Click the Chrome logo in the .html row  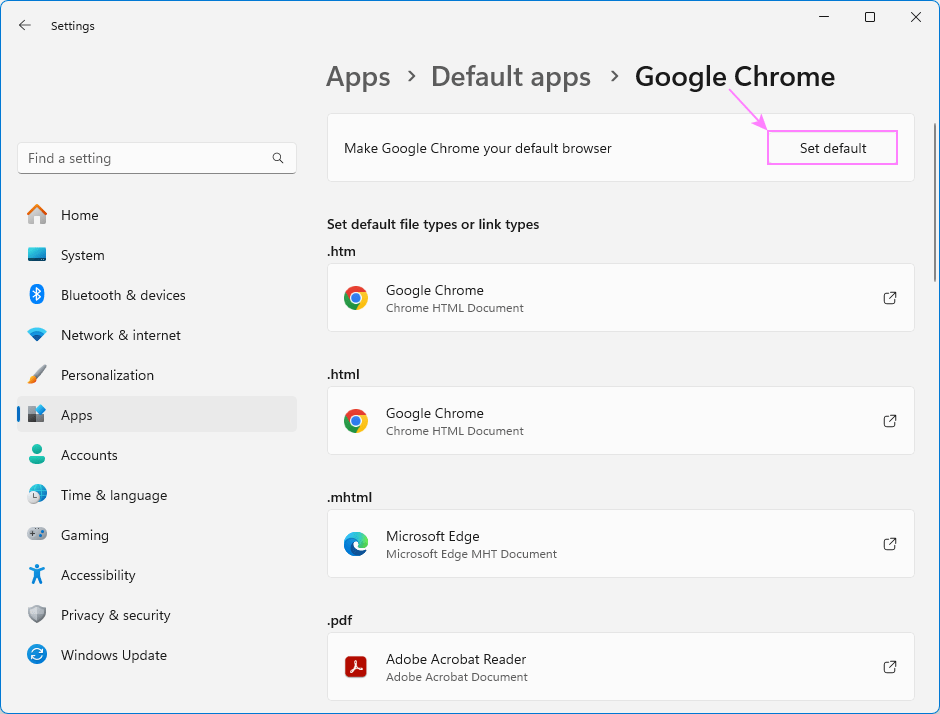355,421
